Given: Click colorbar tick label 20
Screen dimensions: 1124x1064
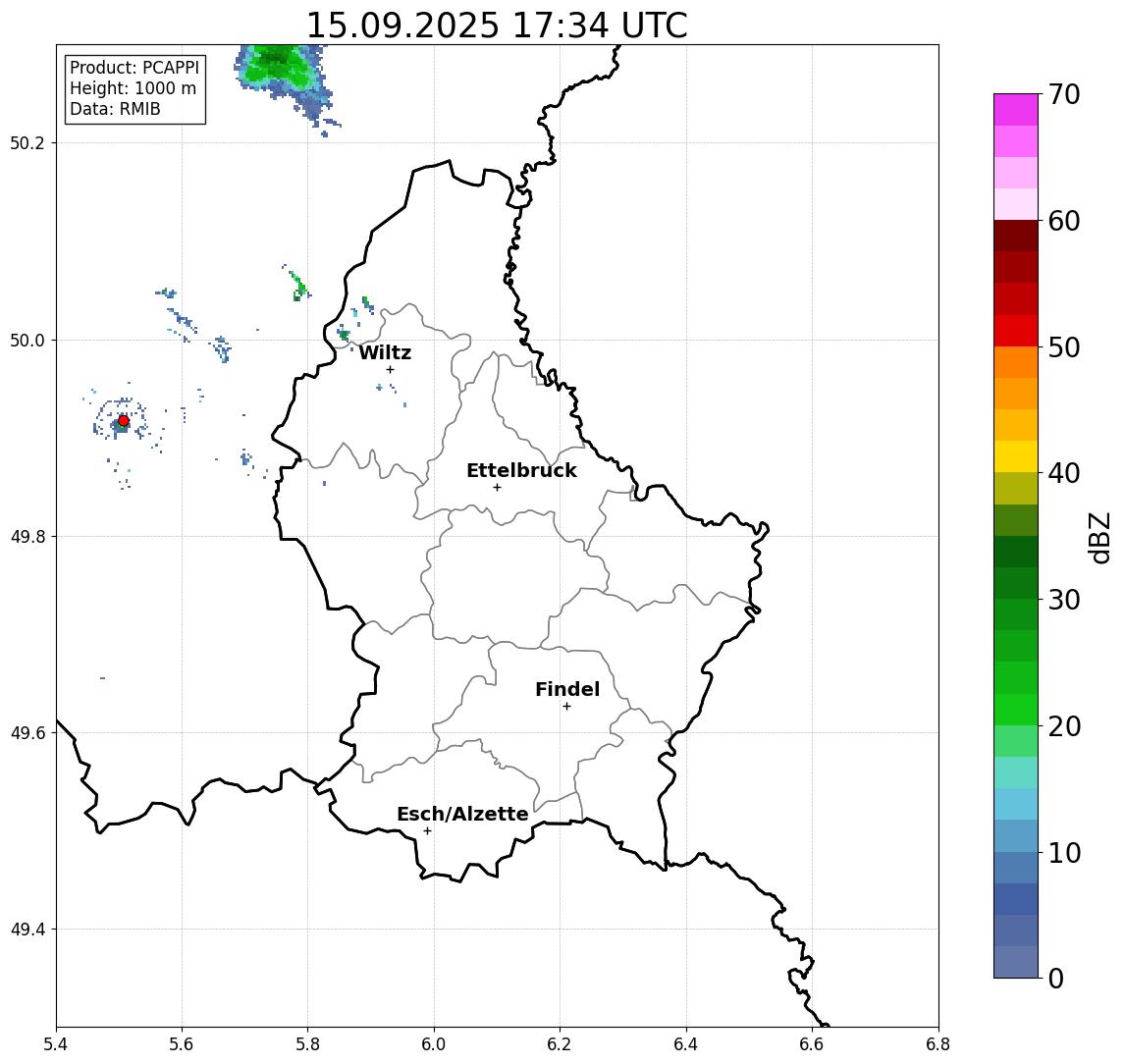Looking at the screenshot, I should tap(1064, 725).
